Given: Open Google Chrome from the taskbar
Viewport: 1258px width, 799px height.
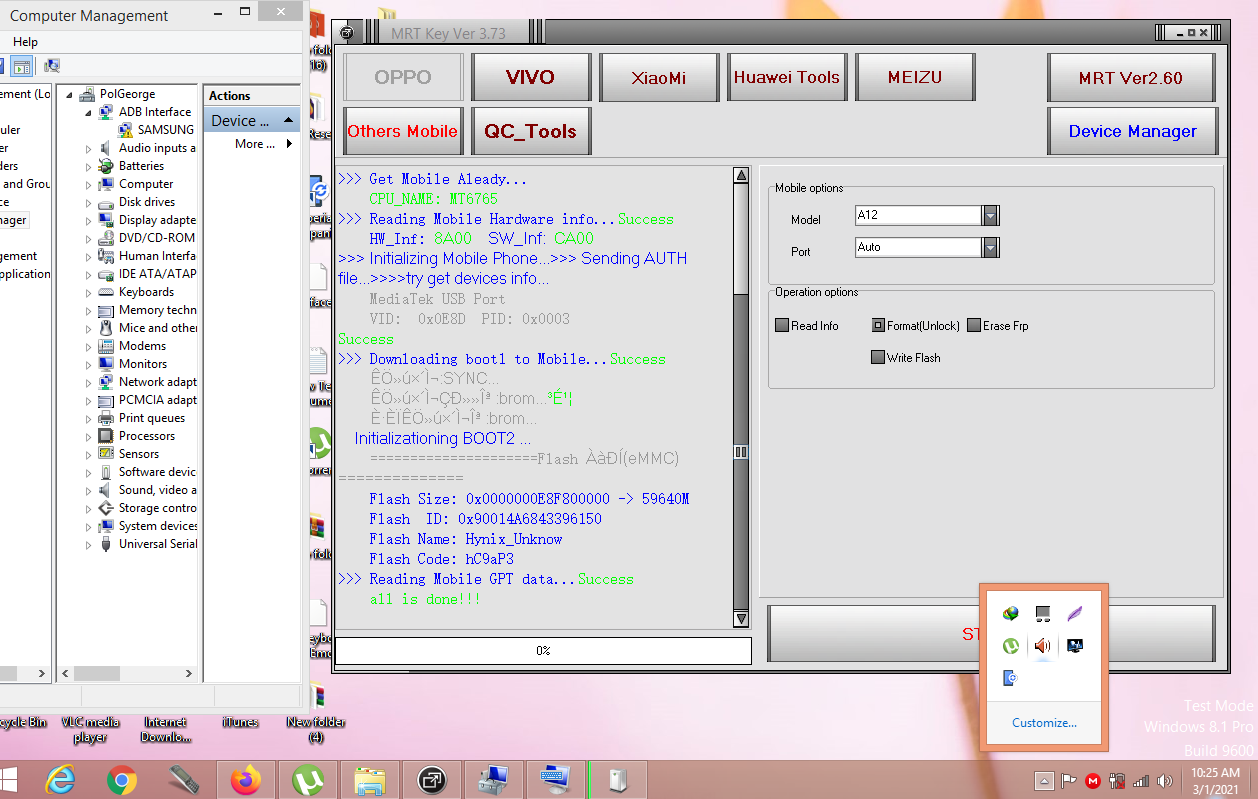Looking at the screenshot, I should [x=122, y=779].
